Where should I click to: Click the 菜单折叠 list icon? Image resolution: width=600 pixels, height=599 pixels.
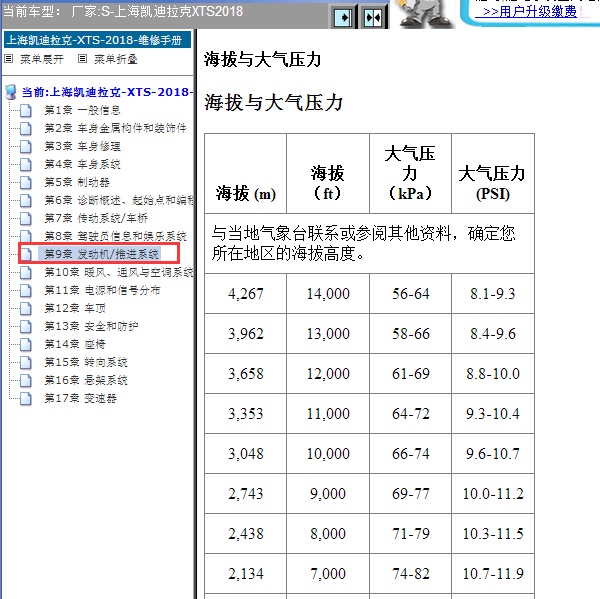[x=82, y=59]
